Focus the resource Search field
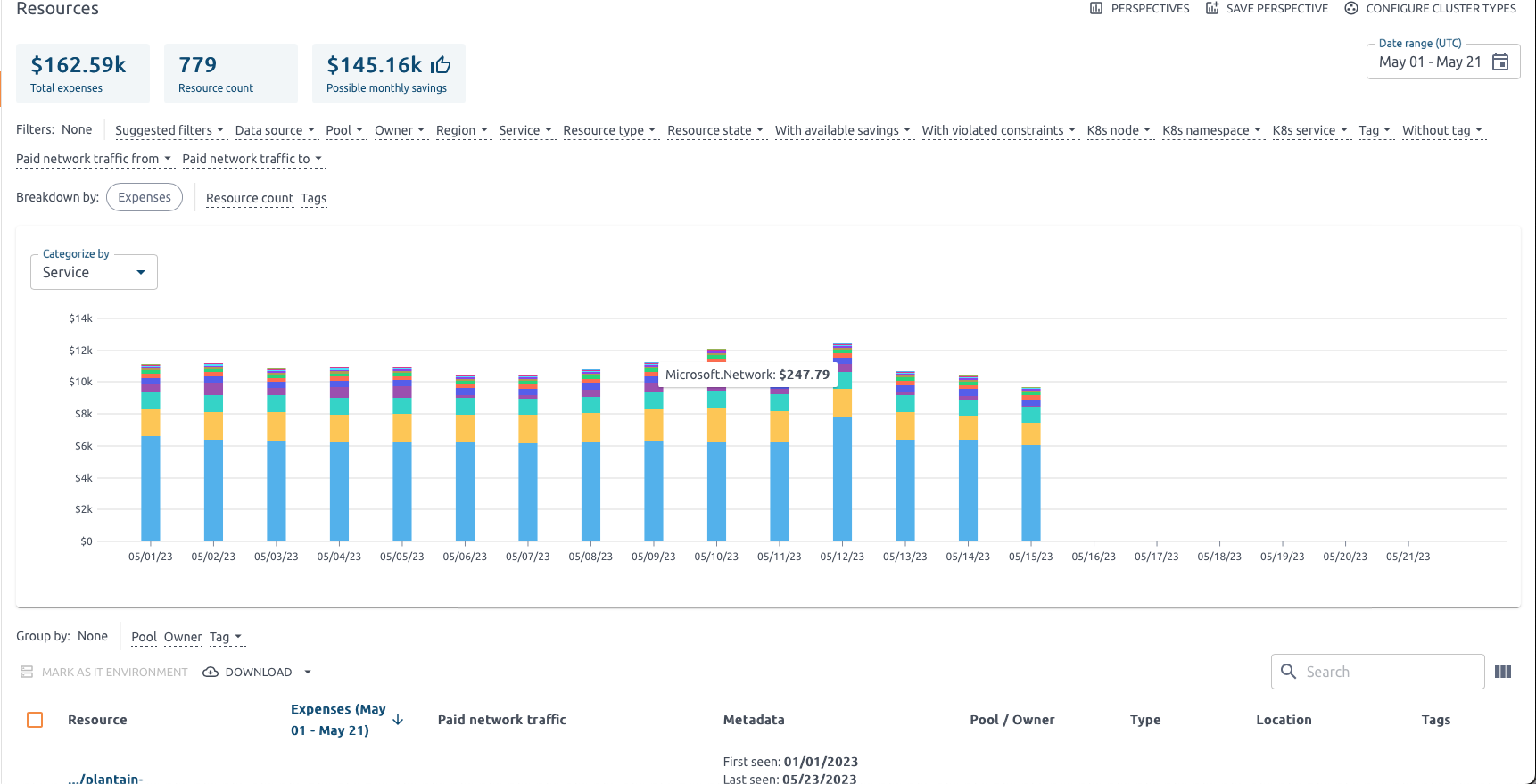The image size is (1536, 784). point(1378,672)
